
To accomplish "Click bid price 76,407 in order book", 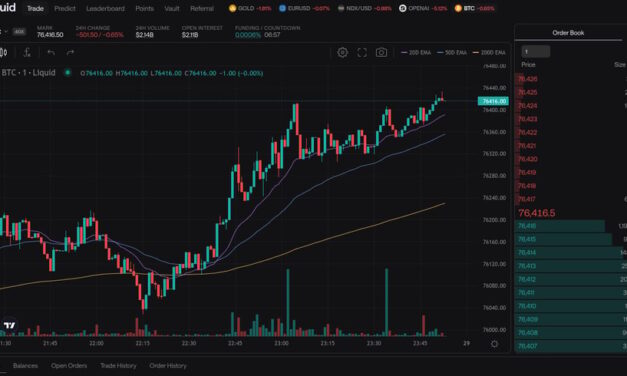I will coord(527,346).
